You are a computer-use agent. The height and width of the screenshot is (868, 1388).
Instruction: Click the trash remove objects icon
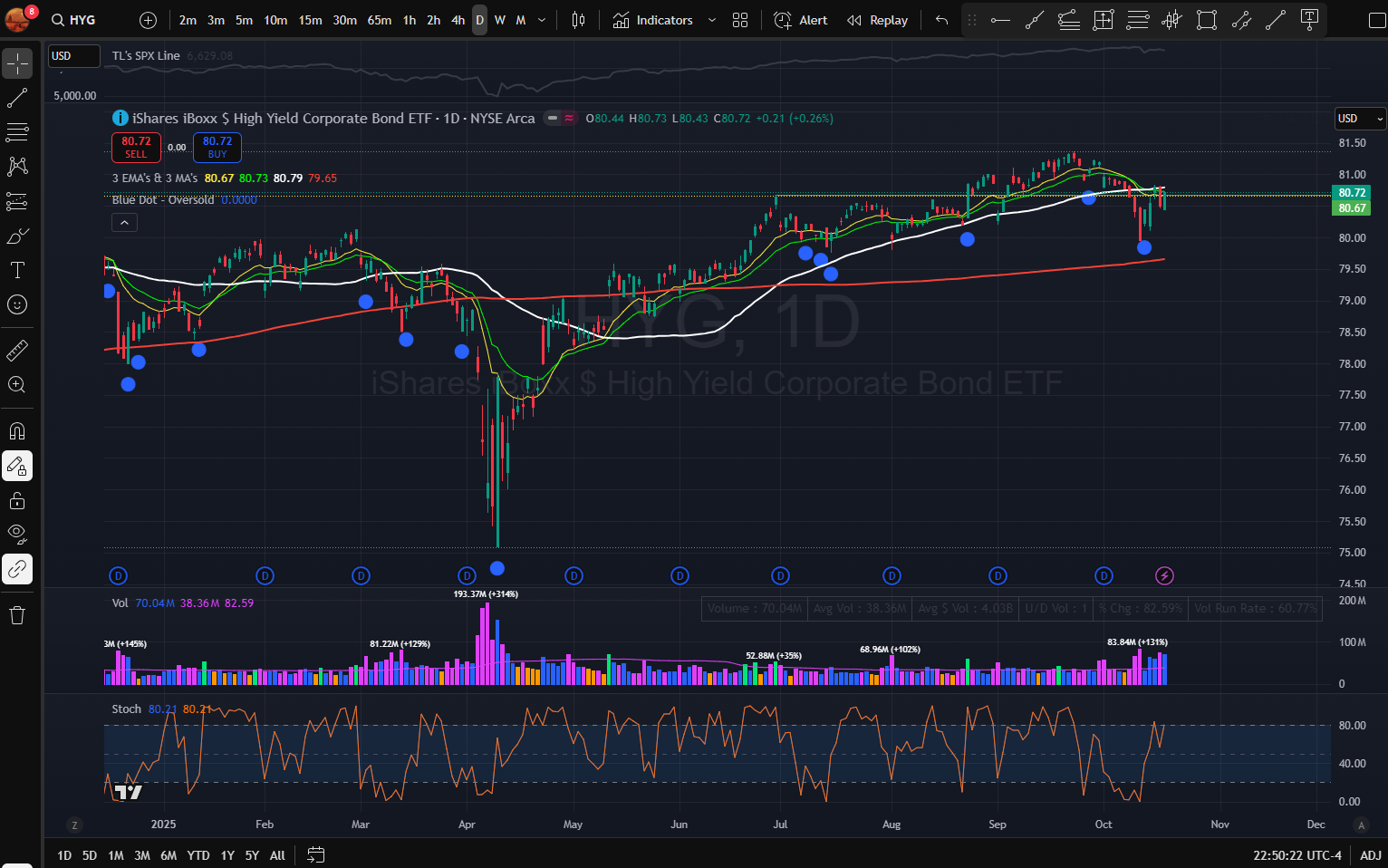[x=17, y=616]
